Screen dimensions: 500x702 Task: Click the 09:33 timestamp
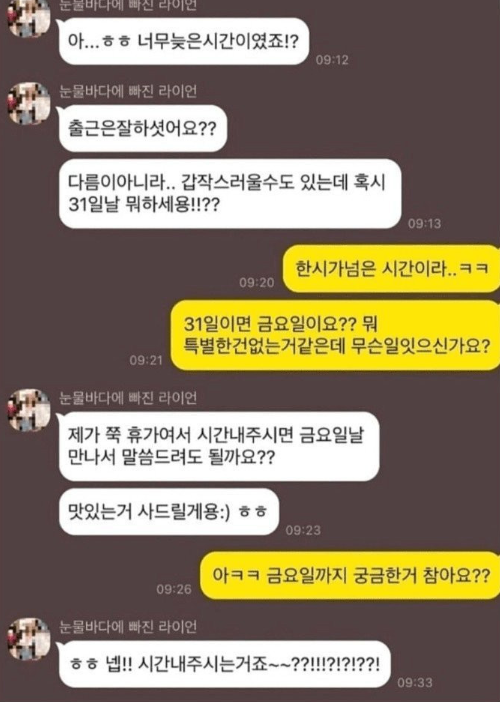tap(415, 683)
